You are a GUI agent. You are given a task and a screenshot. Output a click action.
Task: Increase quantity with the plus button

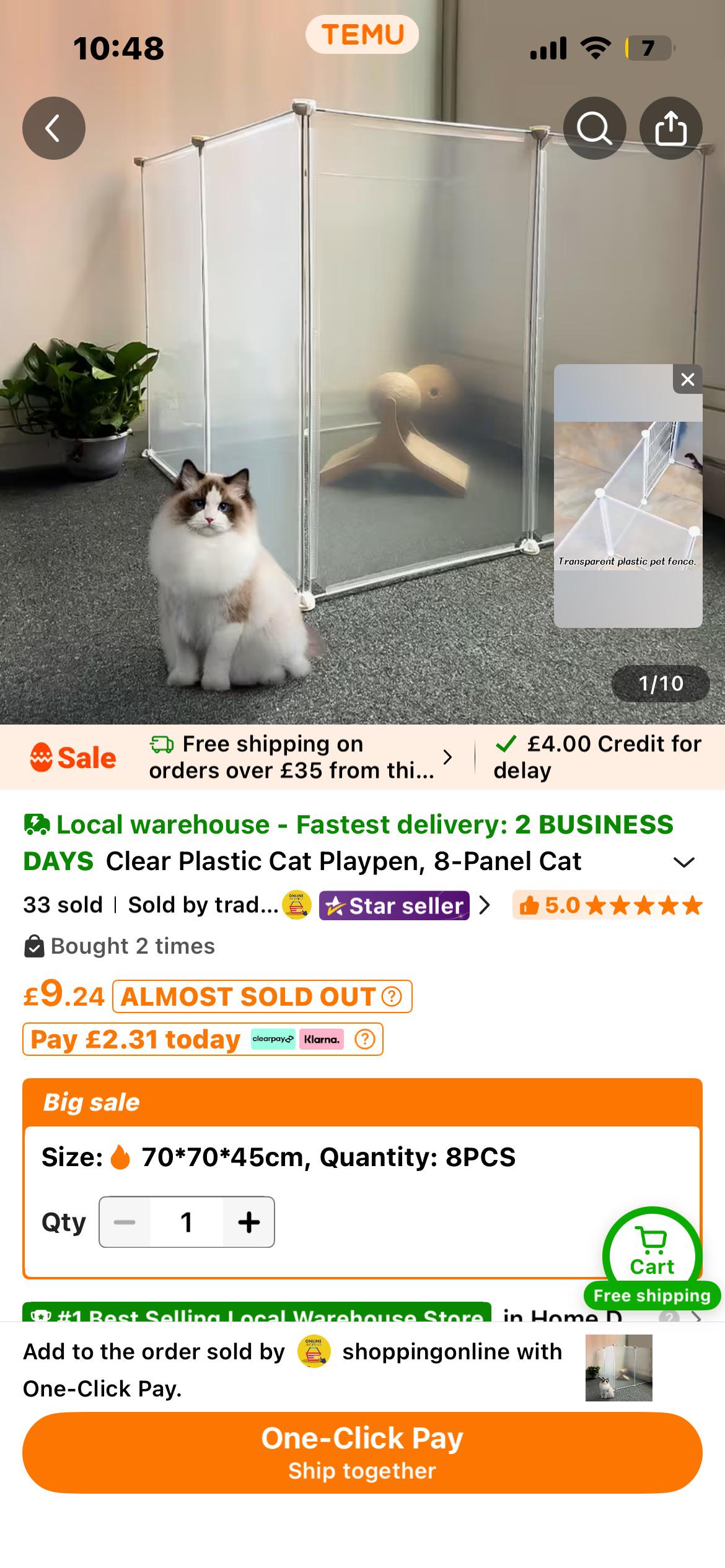click(x=248, y=1222)
